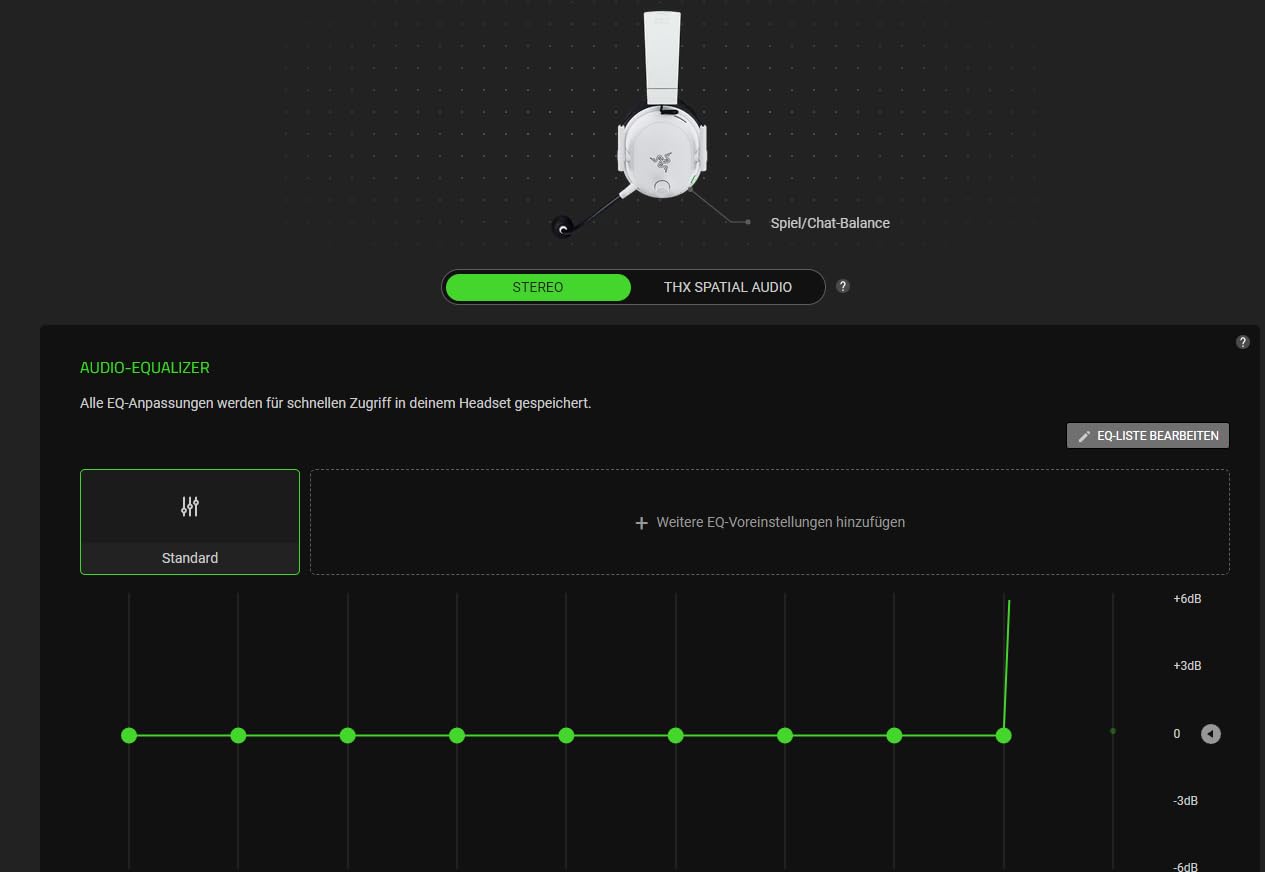1265x872 pixels.
Task: Add preset via Weitere EQ-Voreinstellungen hinzufügen
Action: (770, 522)
